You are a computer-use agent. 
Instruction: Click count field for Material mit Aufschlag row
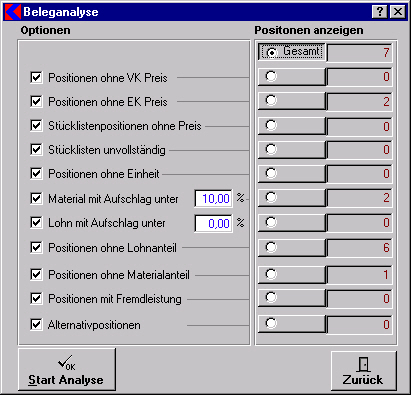[x=359, y=198]
